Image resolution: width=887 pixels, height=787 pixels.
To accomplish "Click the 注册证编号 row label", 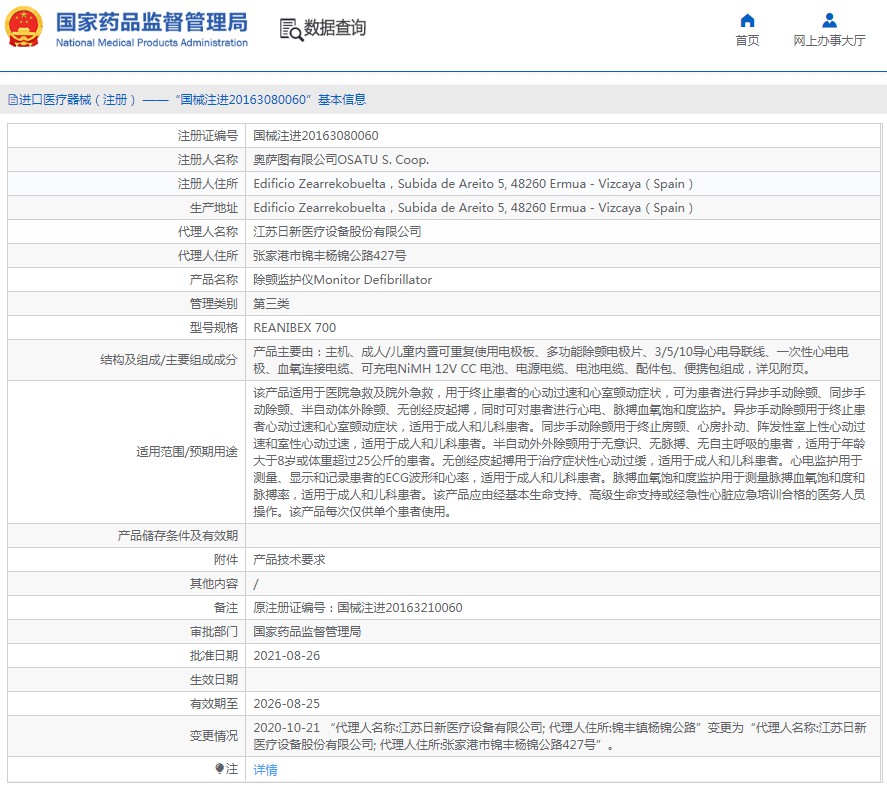I will pos(208,136).
